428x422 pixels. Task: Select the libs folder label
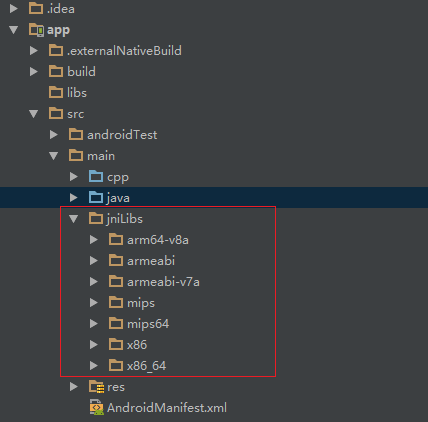77,93
